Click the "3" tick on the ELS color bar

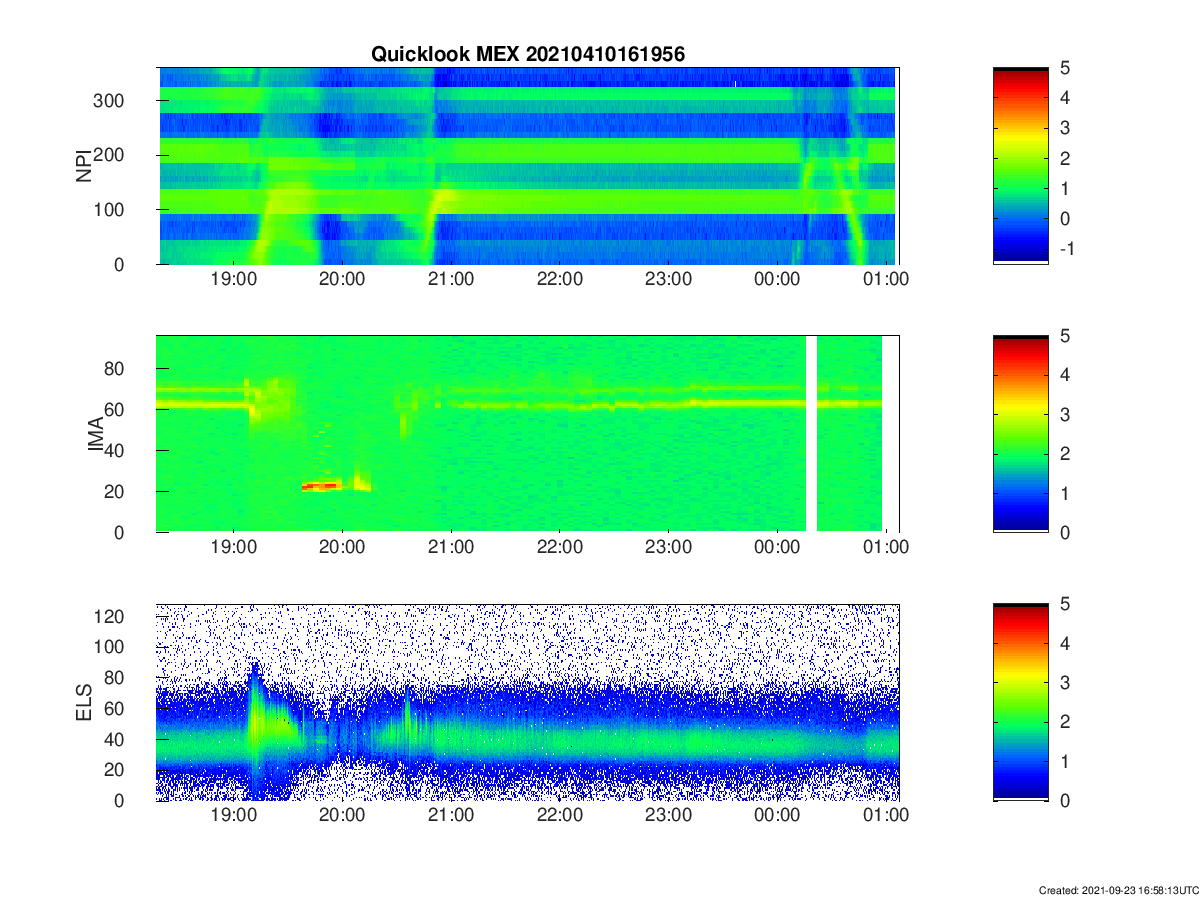(1064, 683)
